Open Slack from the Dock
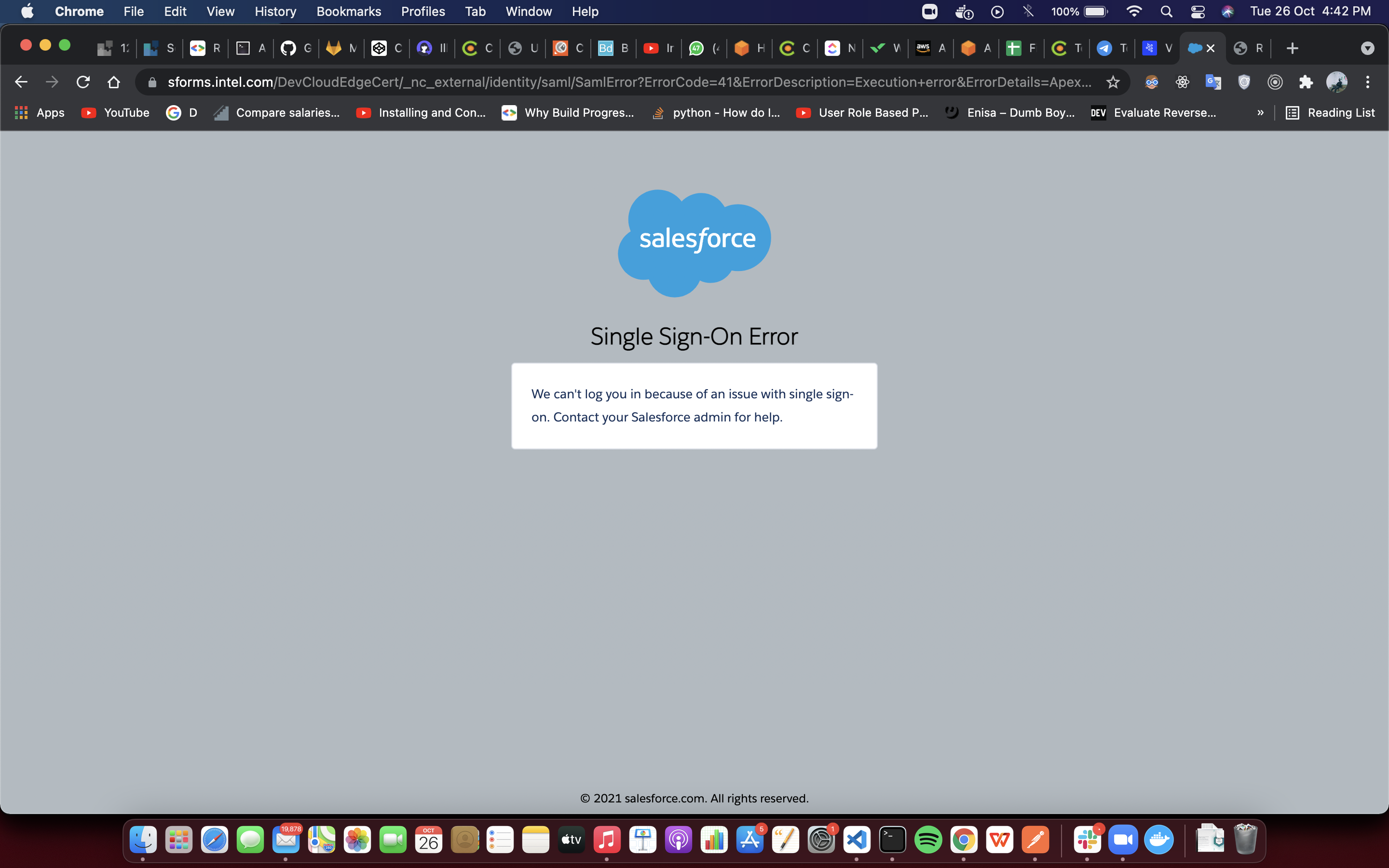The height and width of the screenshot is (868, 1389). coord(1087,839)
